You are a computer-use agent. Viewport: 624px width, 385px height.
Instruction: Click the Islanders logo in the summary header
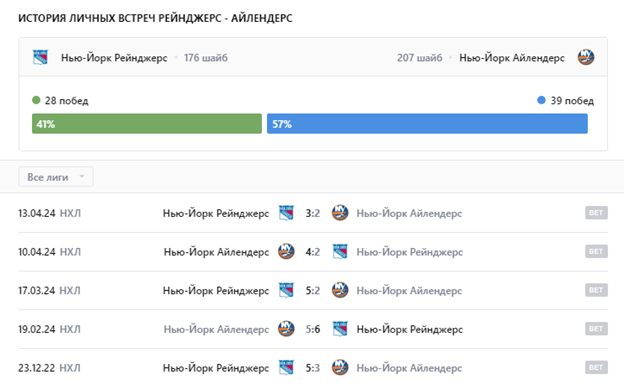click(x=586, y=57)
